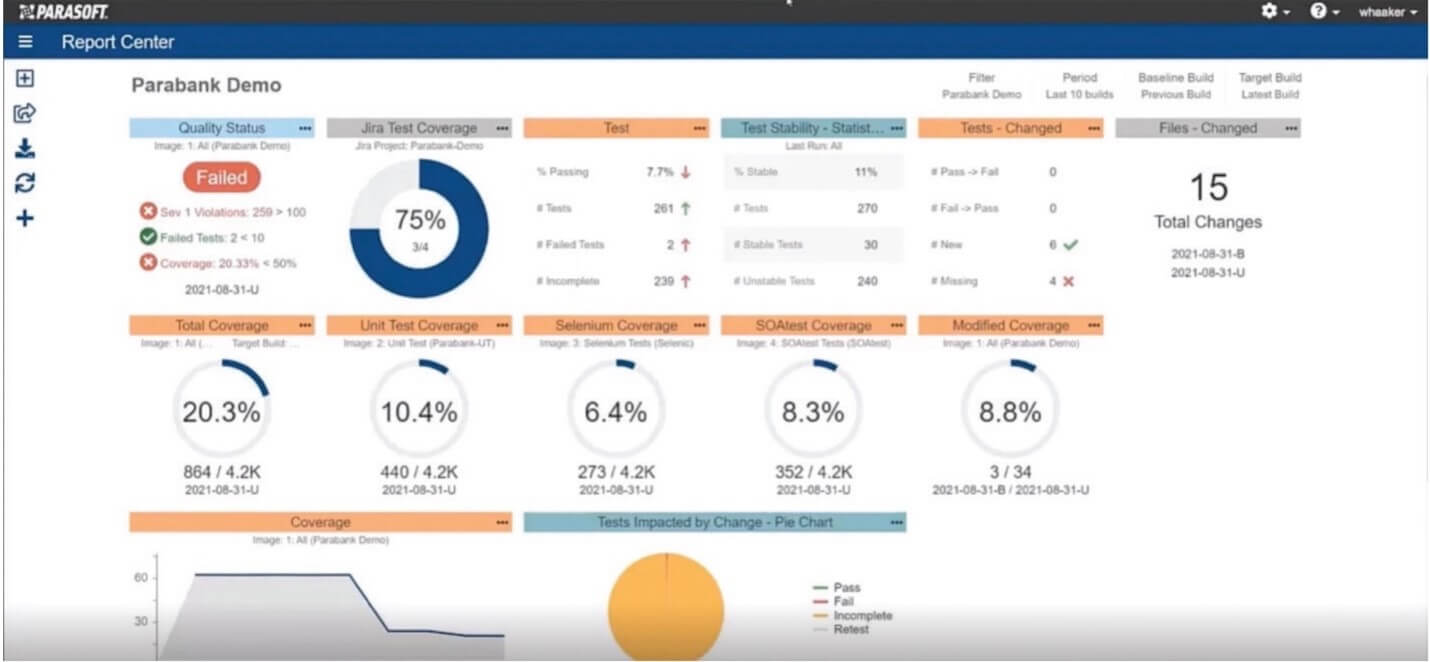
Task: Click the Failed status badge
Action: click(221, 177)
